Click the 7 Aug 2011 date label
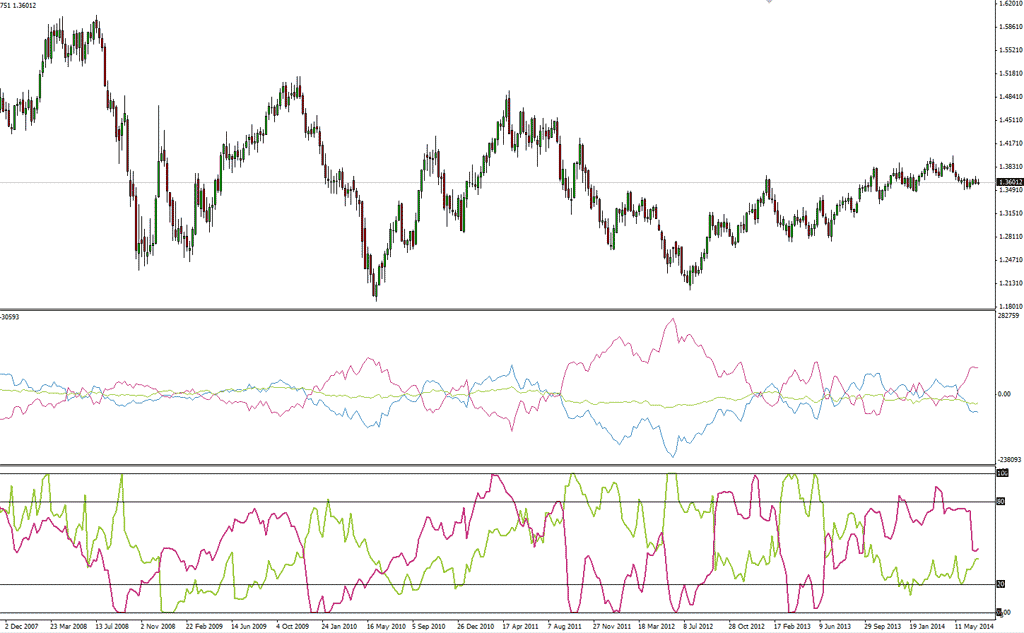This screenshot has height=633, width=1024. [x=564, y=626]
